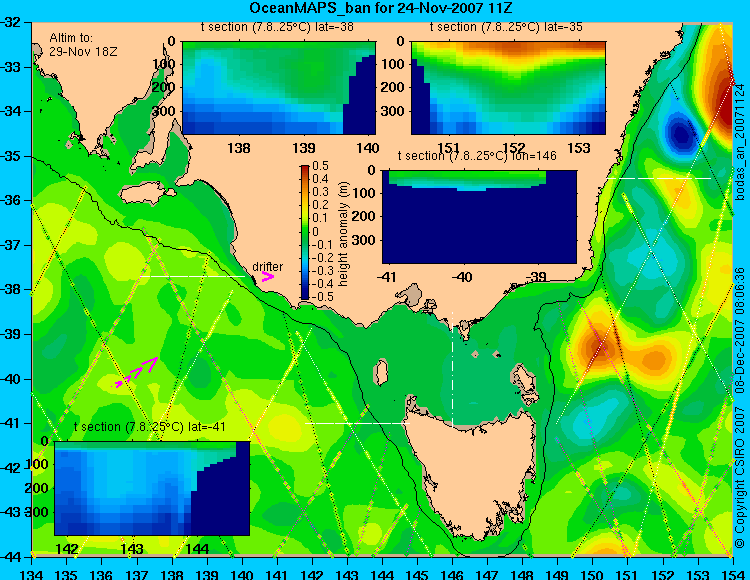This screenshot has width=750, height=580.
Task: Click the -44 latitude axis label
Action: (x=12, y=557)
